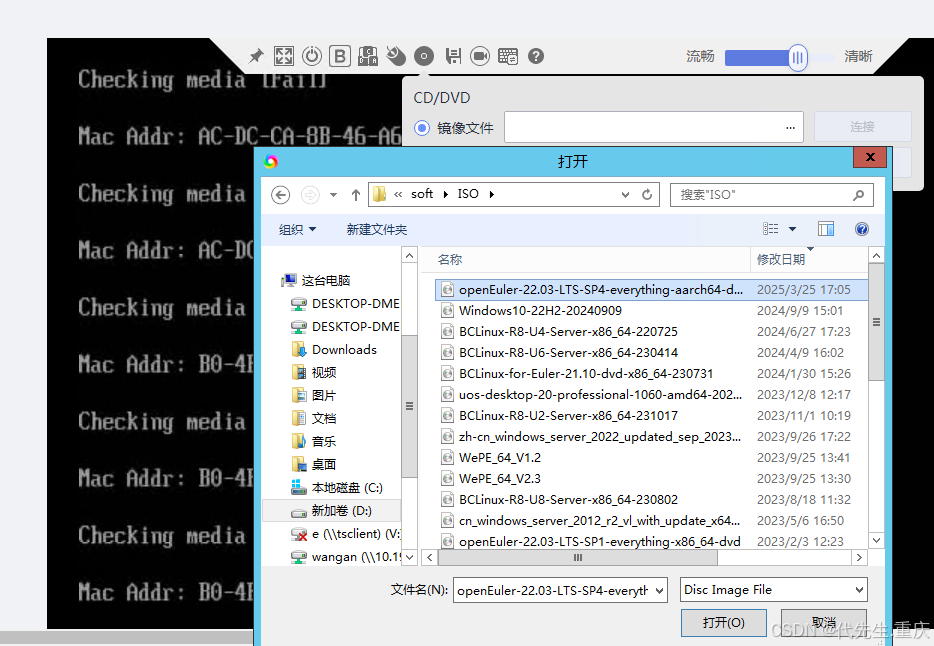The width and height of the screenshot is (934, 646).
Task: Click the 取消 button
Action: coord(823,622)
